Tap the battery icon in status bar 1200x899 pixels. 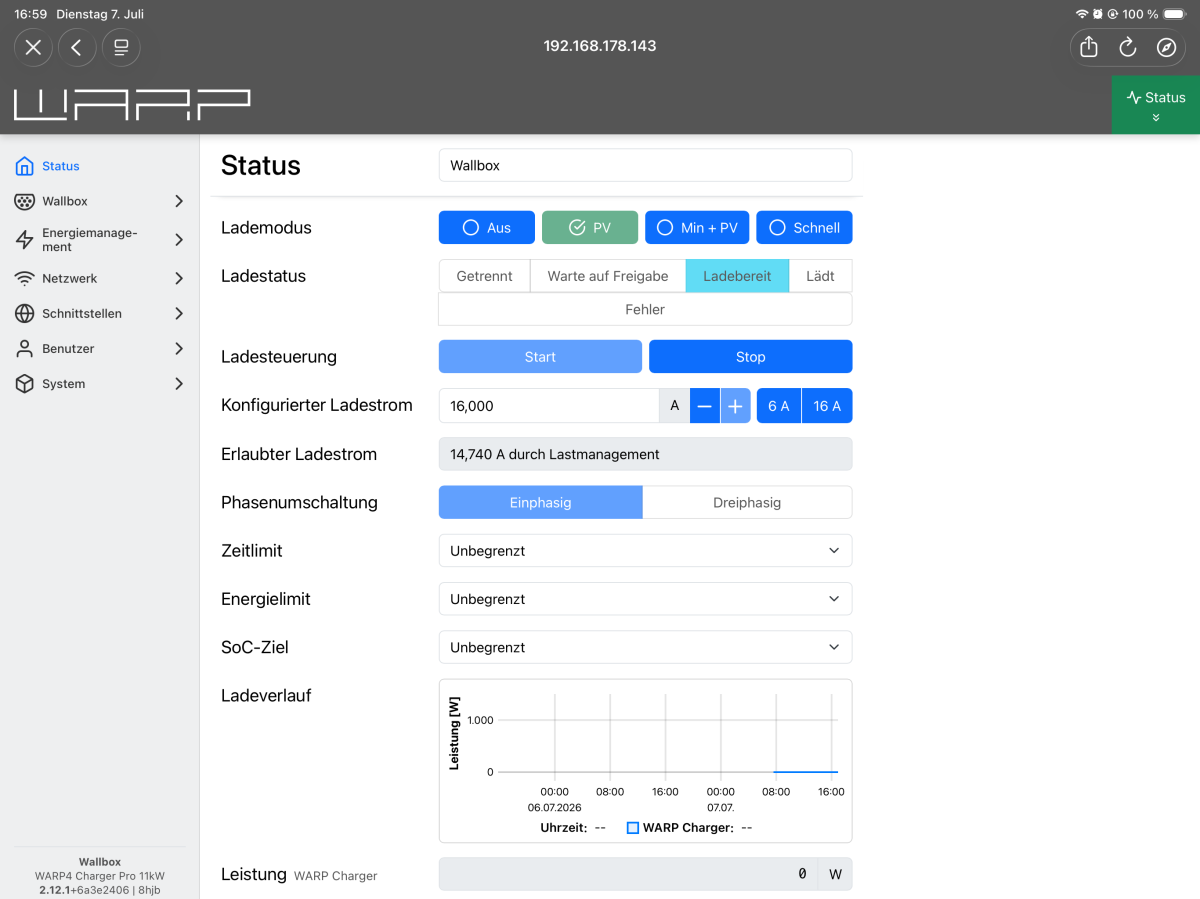point(1175,14)
